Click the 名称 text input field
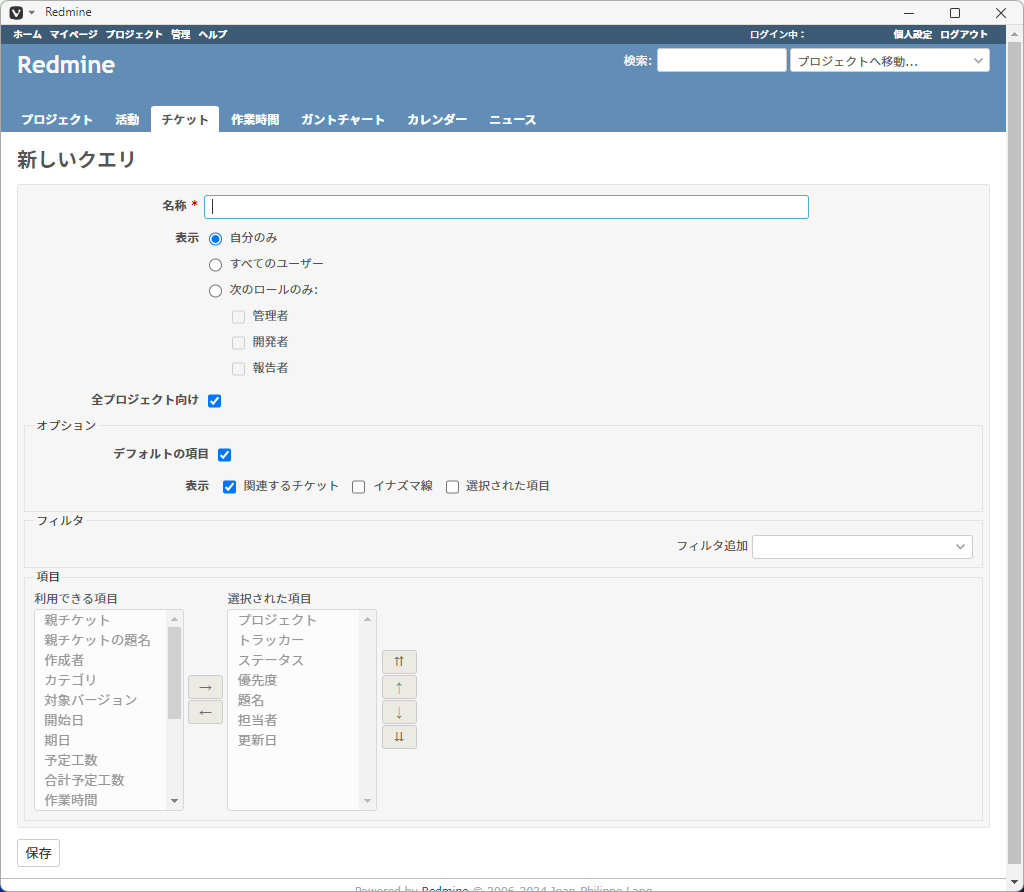 coord(506,207)
